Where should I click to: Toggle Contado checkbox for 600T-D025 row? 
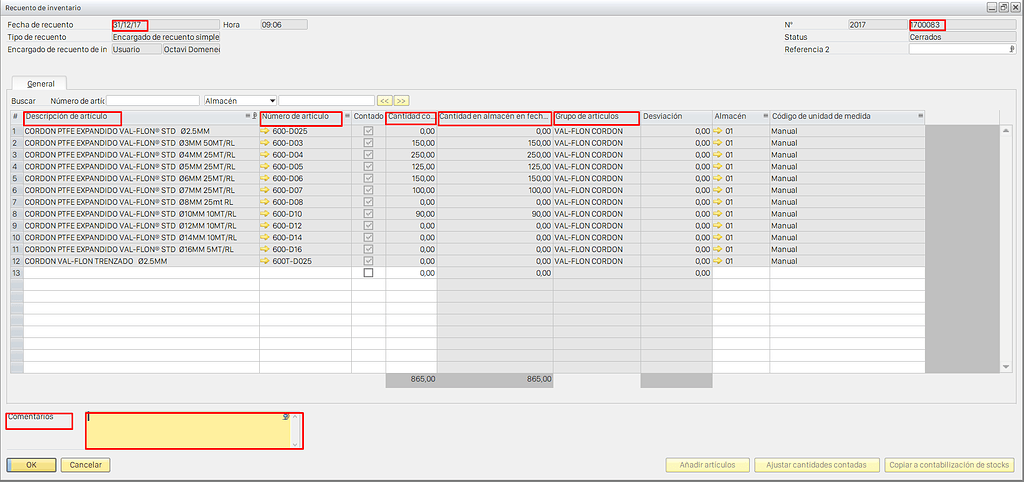click(x=368, y=261)
